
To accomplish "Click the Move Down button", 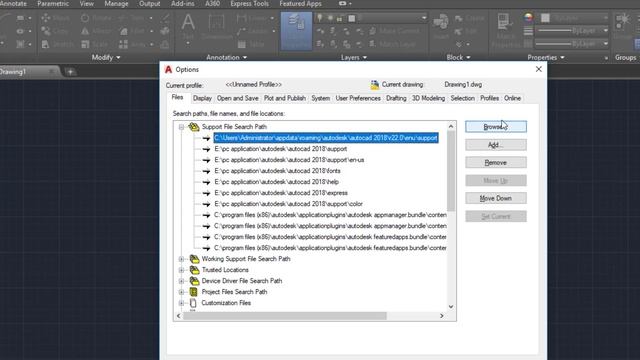I will pyautogui.click(x=496, y=198).
